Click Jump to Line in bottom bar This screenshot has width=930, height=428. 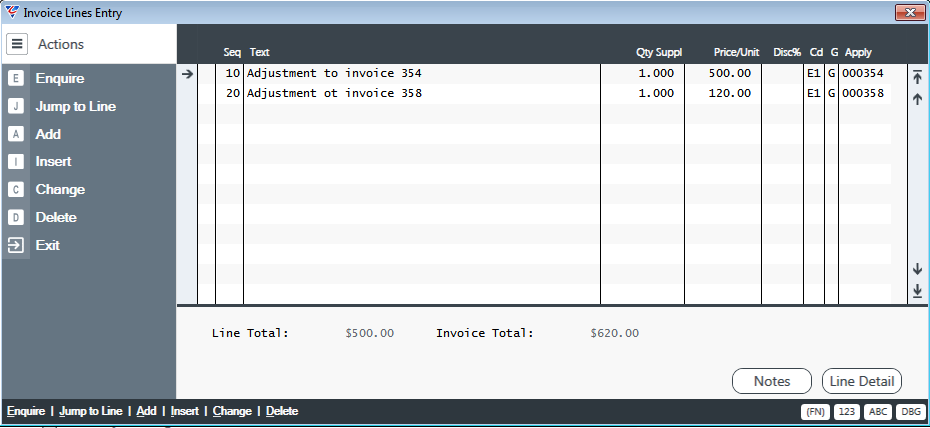pos(91,411)
